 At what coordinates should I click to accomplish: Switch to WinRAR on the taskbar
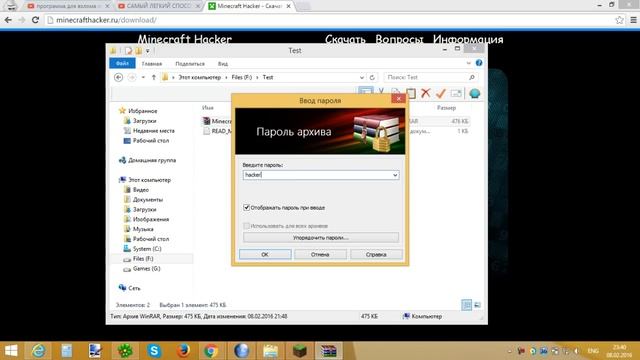point(329,351)
